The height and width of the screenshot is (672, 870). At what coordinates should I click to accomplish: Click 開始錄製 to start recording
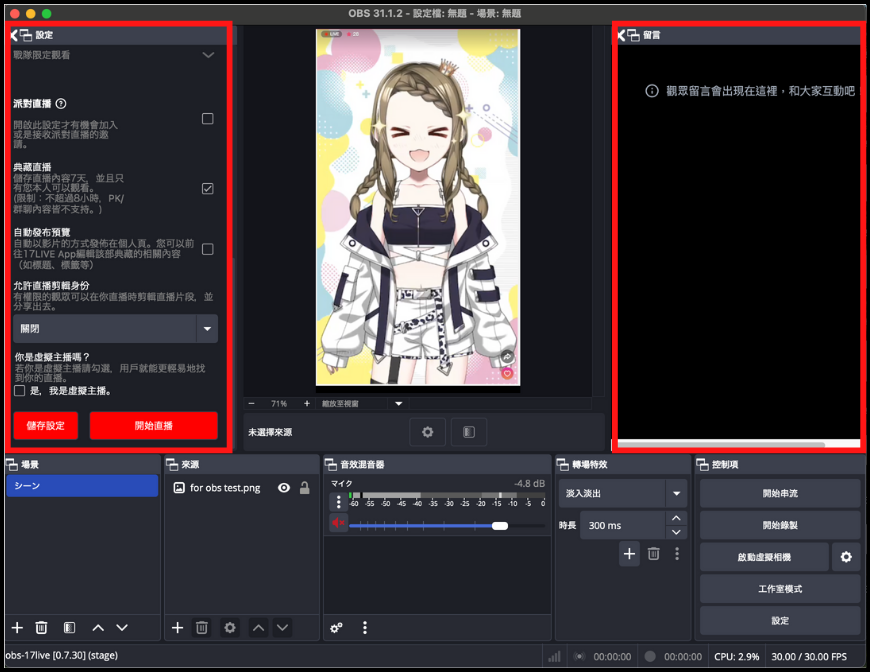[x=780, y=524]
